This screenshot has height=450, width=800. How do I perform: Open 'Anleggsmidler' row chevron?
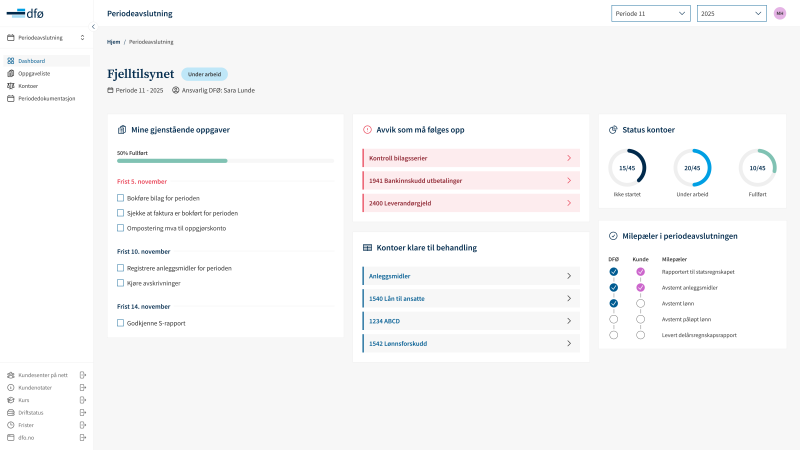(569, 276)
